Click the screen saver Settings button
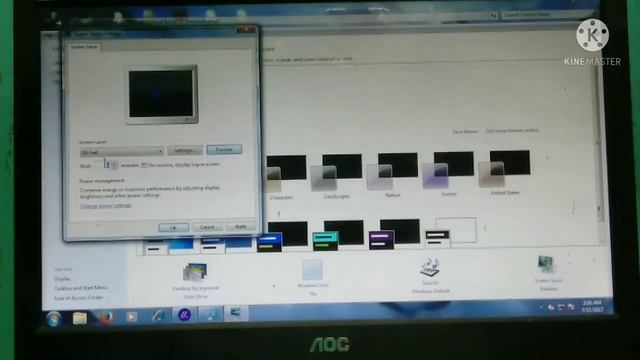640x360 pixels. tap(184, 150)
